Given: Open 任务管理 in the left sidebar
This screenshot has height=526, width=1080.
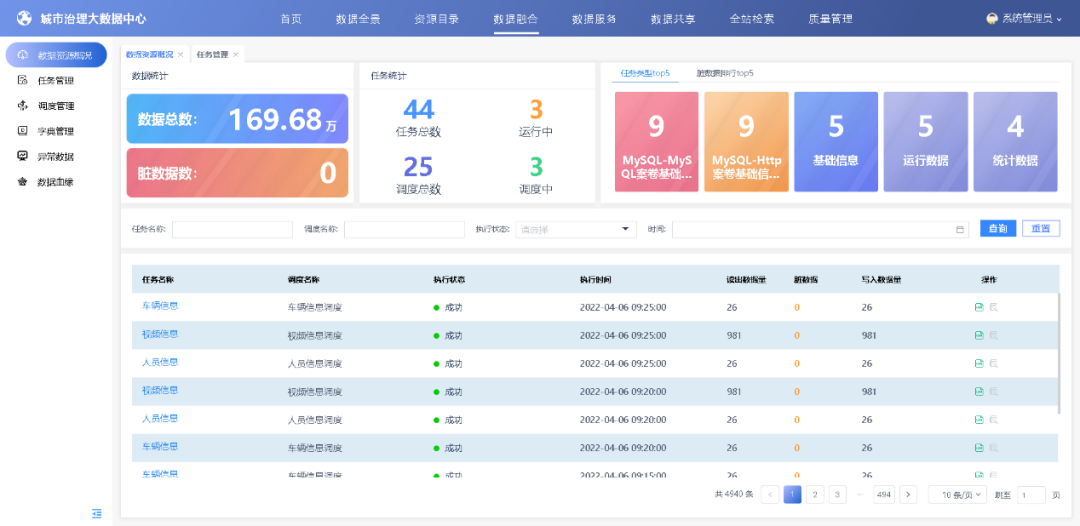Looking at the screenshot, I should (55, 81).
